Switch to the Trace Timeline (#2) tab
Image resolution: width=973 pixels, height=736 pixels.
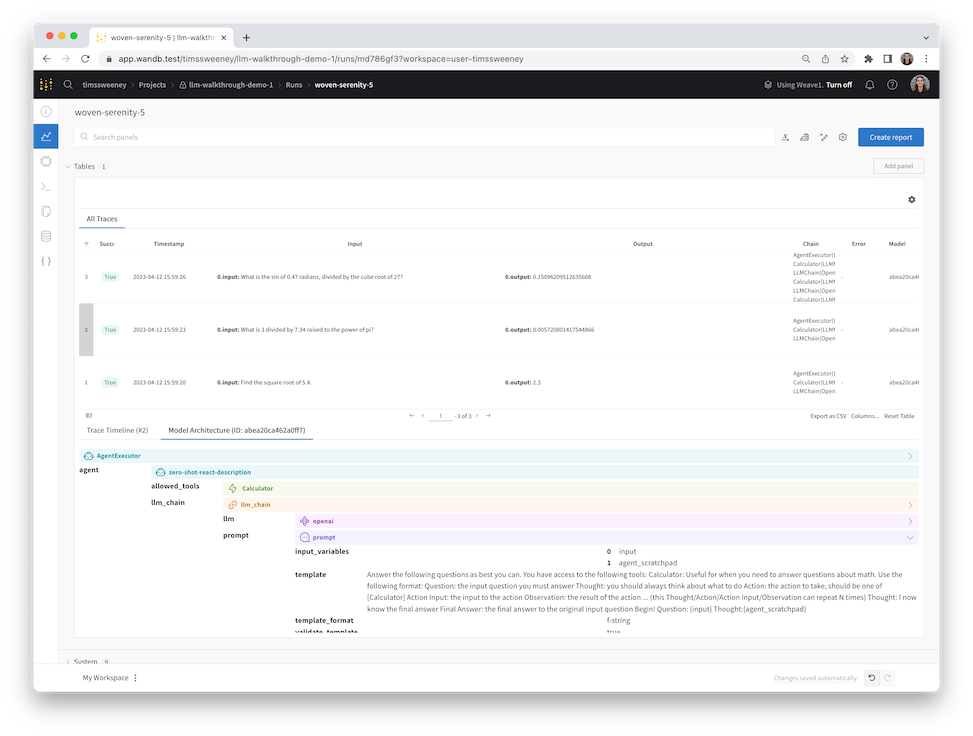(118, 430)
